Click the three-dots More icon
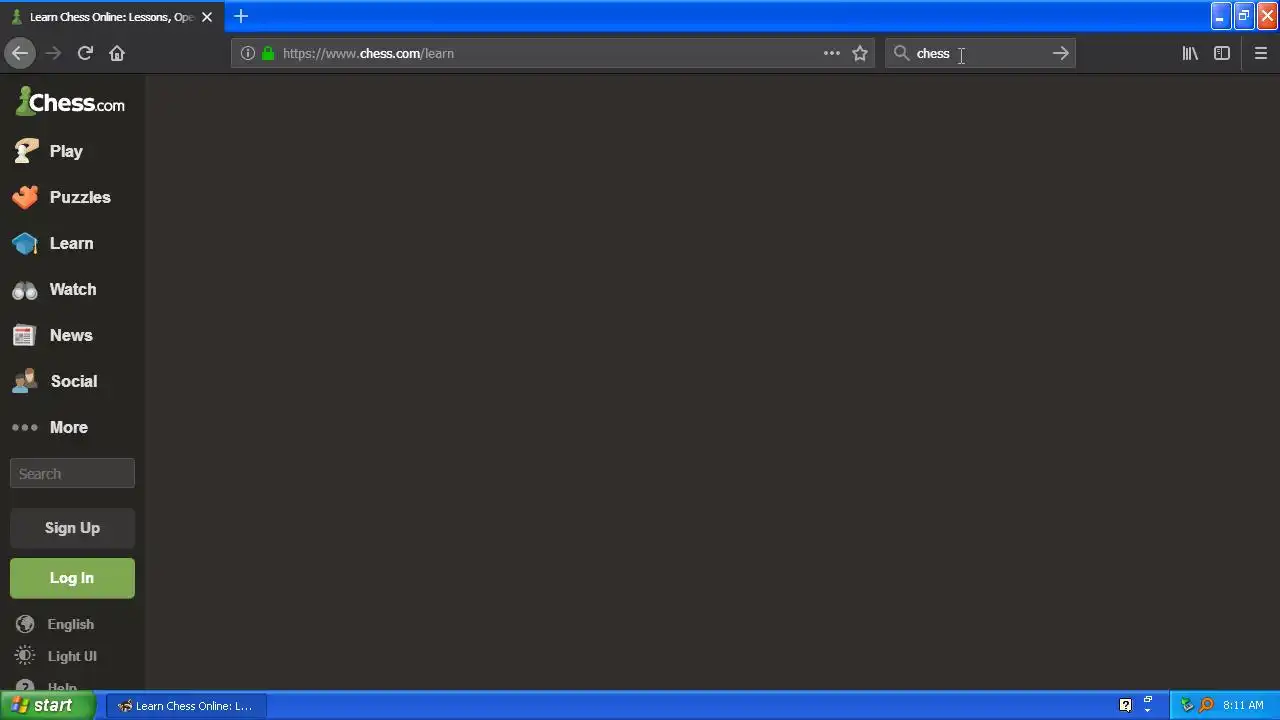This screenshot has width=1280, height=720. [25, 427]
